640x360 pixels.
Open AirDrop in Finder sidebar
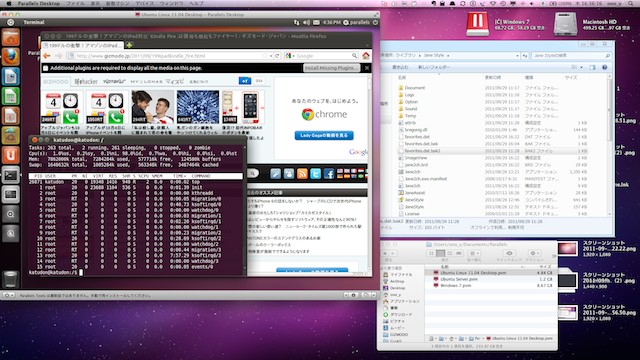(x=397, y=281)
